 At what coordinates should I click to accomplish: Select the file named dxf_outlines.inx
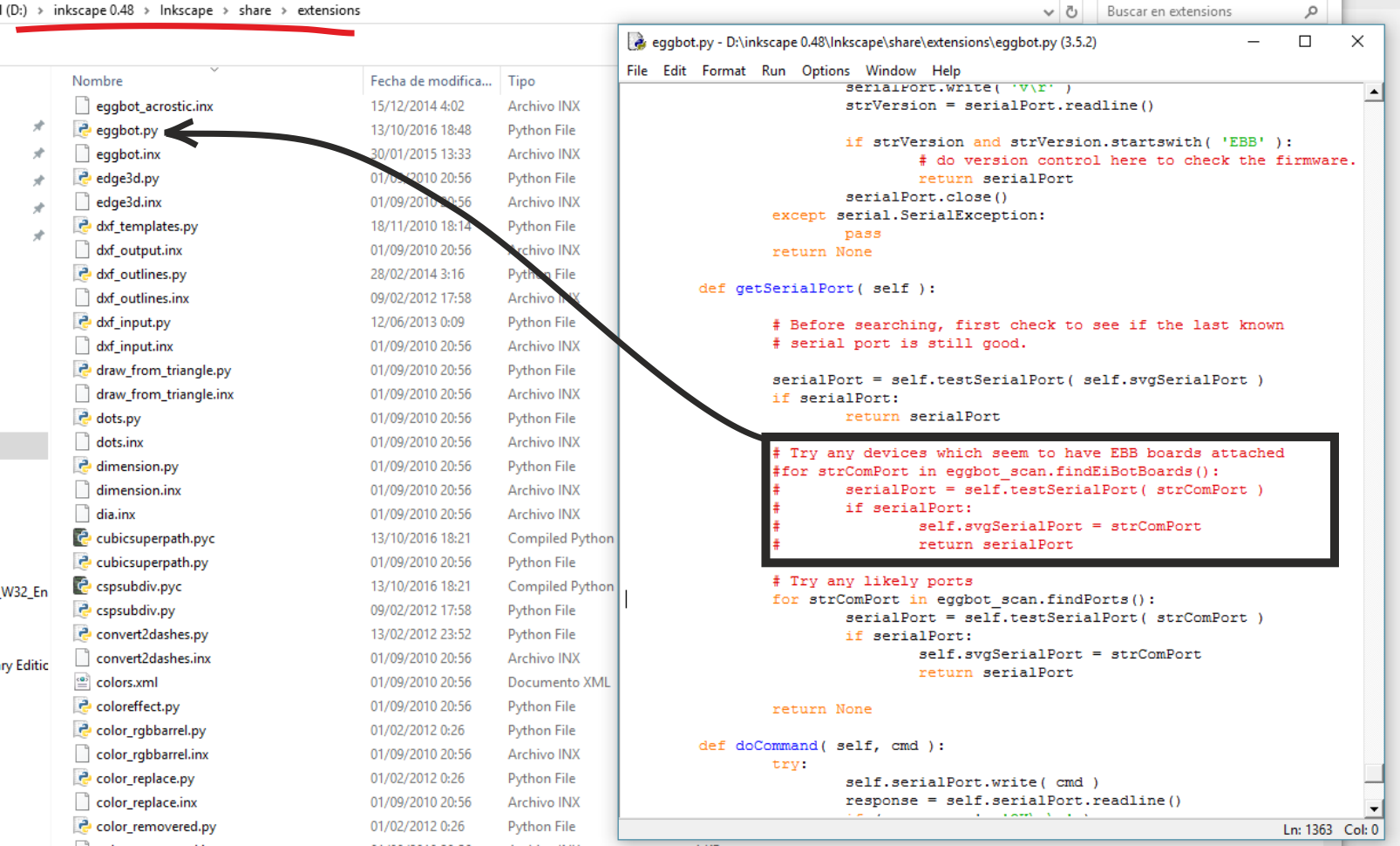coord(142,298)
